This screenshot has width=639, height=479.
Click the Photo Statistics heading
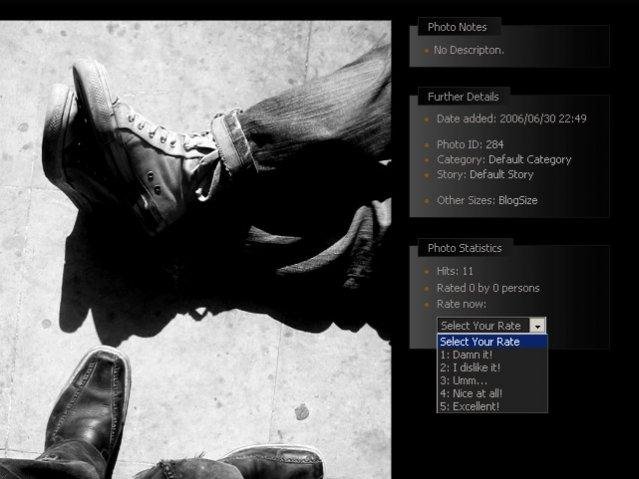click(465, 248)
